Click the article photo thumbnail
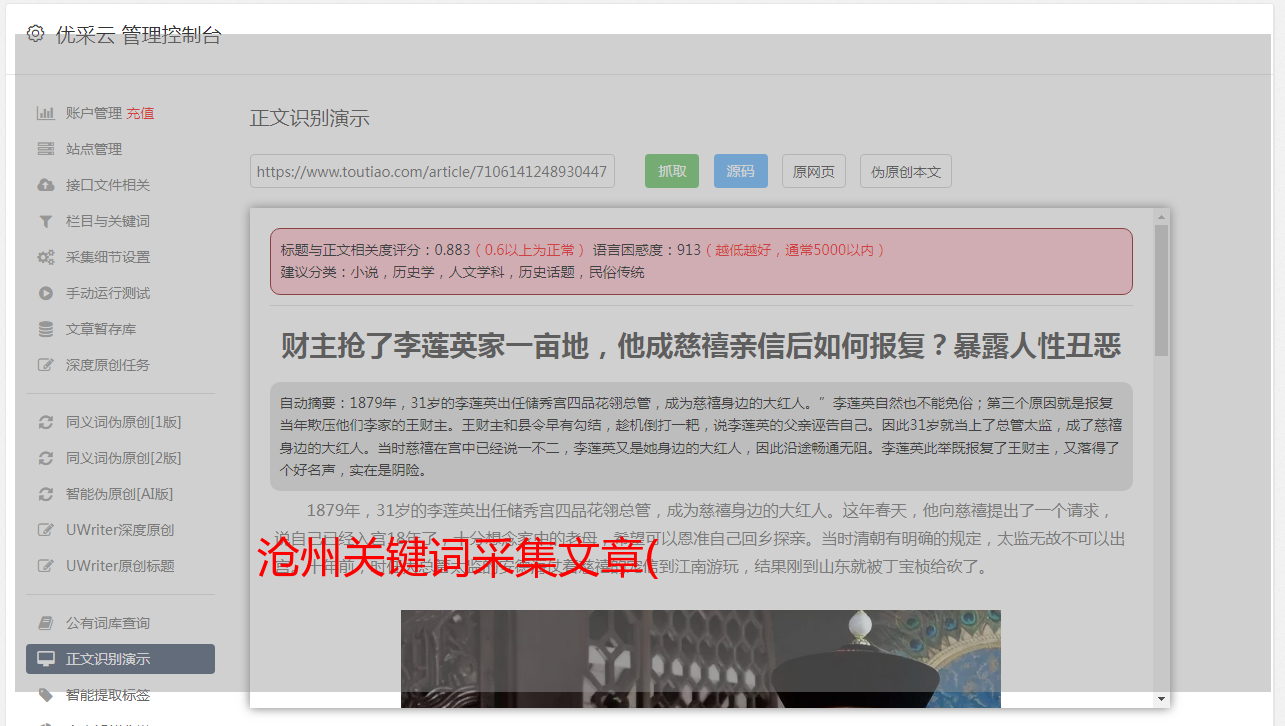The image size is (1285, 726). click(x=701, y=659)
